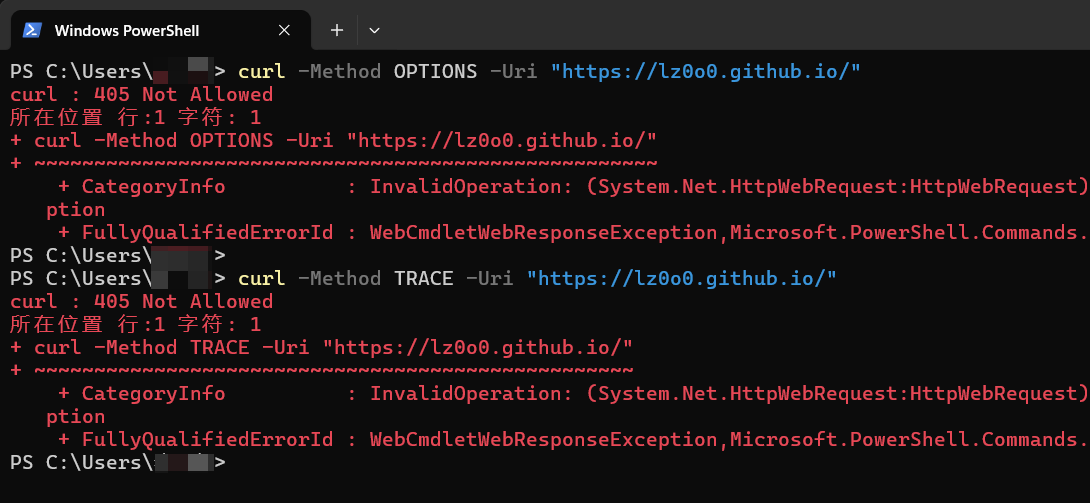The width and height of the screenshot is (1090, 503).
Task: Click the PowerShell icon in the tab
Action: 31,30
